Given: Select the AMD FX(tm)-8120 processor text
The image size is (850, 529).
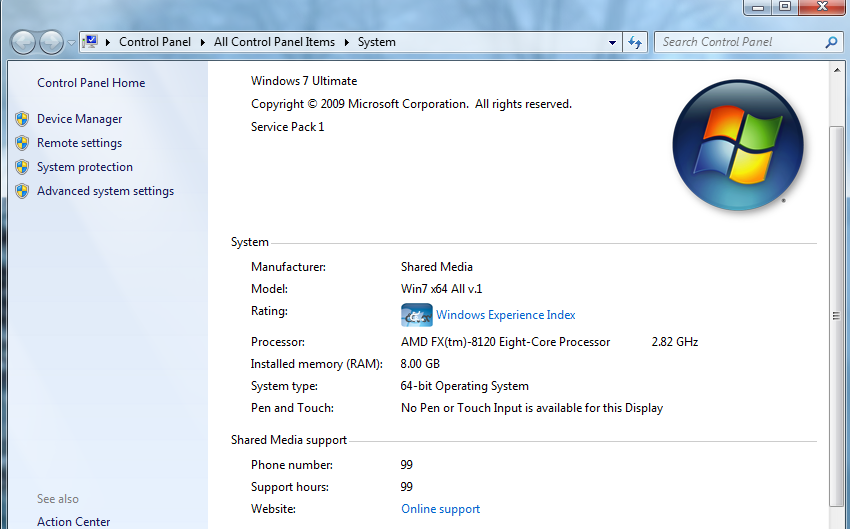Looking at the screenshot, I should click(505, 342).
